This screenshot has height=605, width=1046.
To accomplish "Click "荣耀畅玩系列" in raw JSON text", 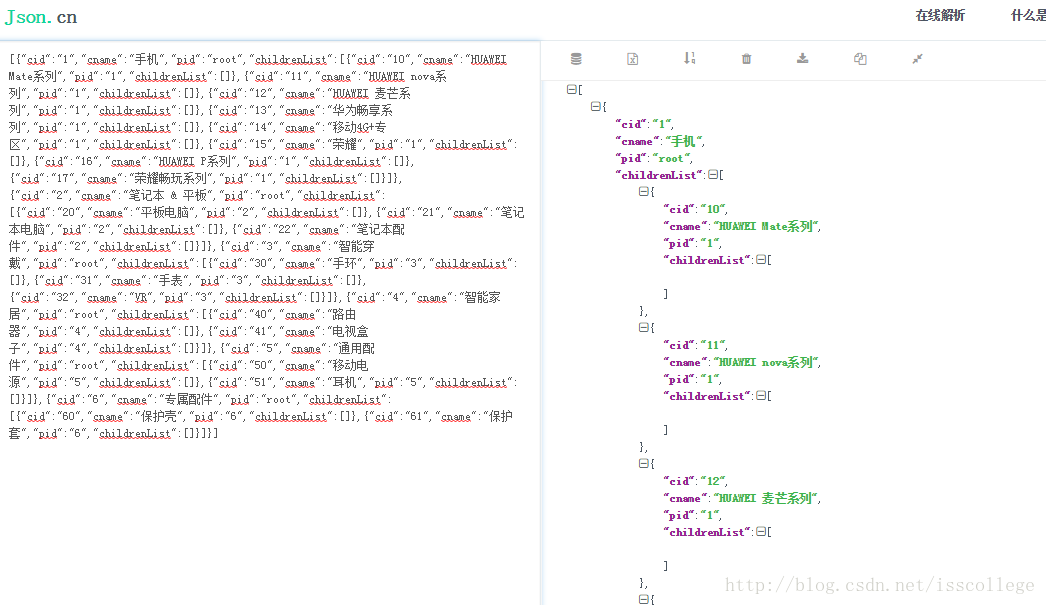I will pyautogui.click(x=169, y=178).
